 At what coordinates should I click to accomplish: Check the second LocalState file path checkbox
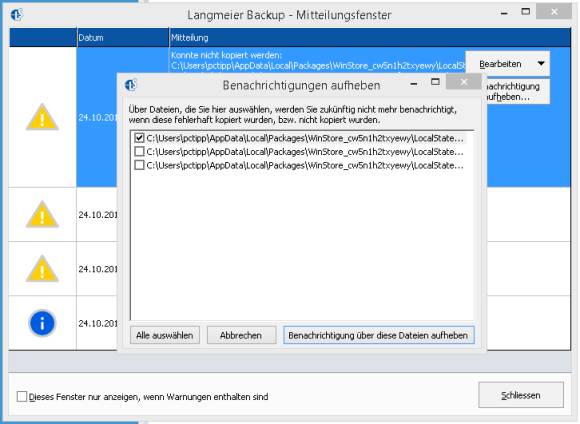pos(139,151)
